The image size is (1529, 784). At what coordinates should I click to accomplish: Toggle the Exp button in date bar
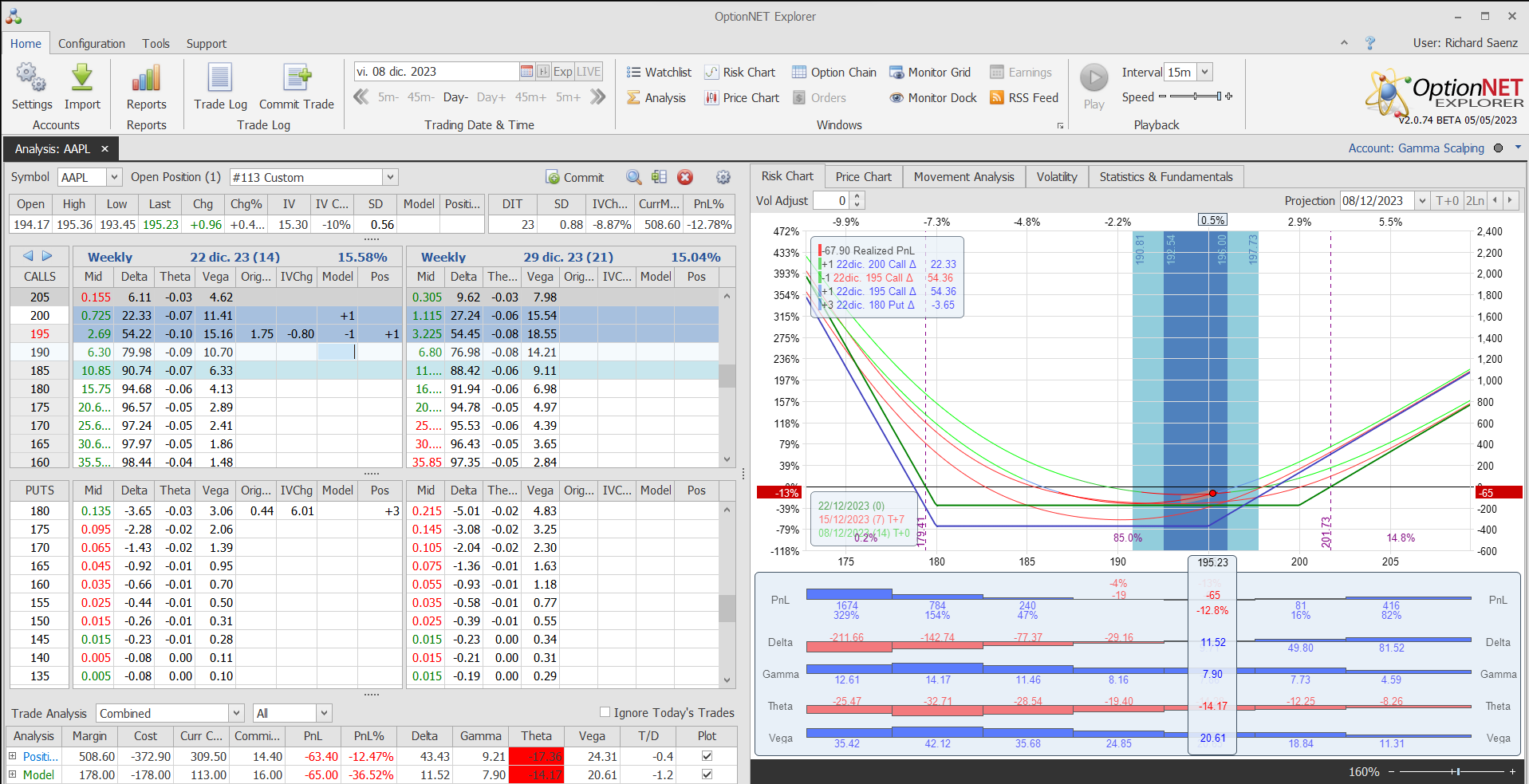tap(563, 72)
